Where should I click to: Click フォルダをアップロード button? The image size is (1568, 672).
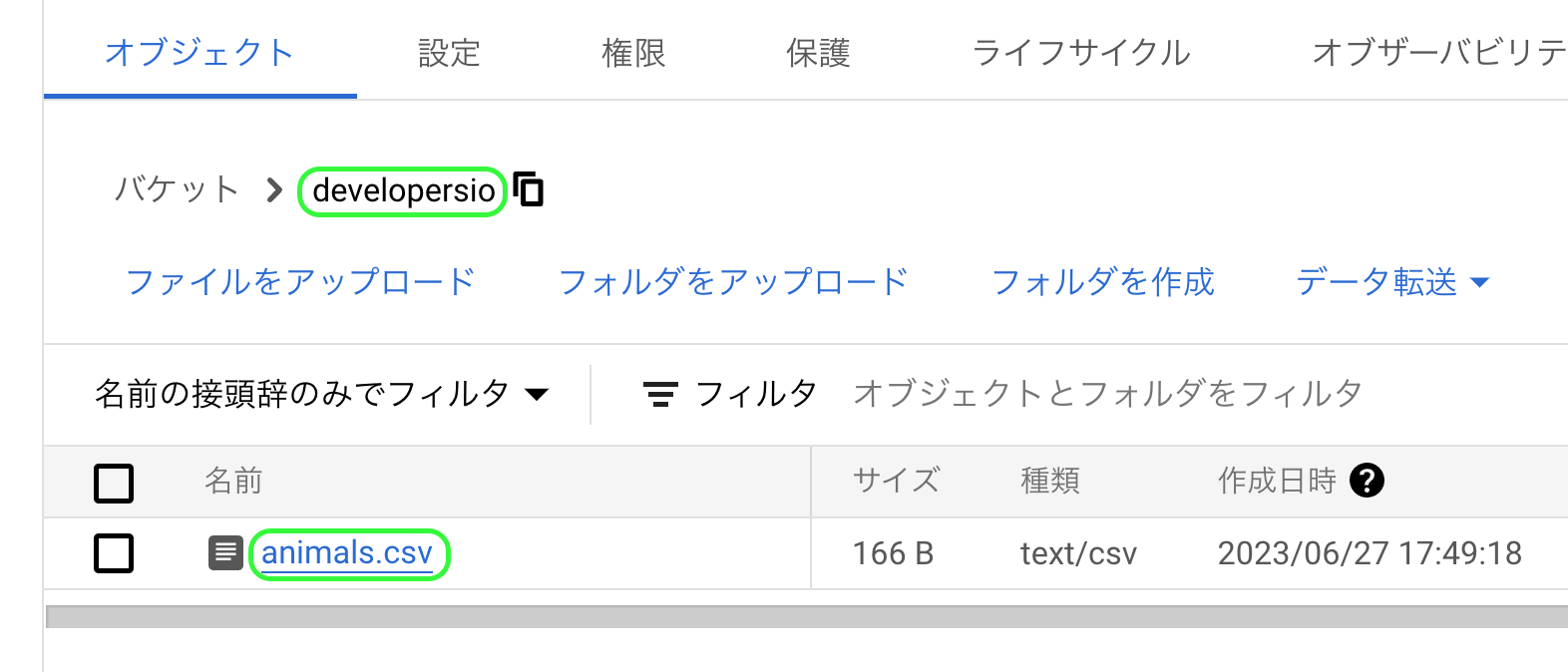[733, 282]
